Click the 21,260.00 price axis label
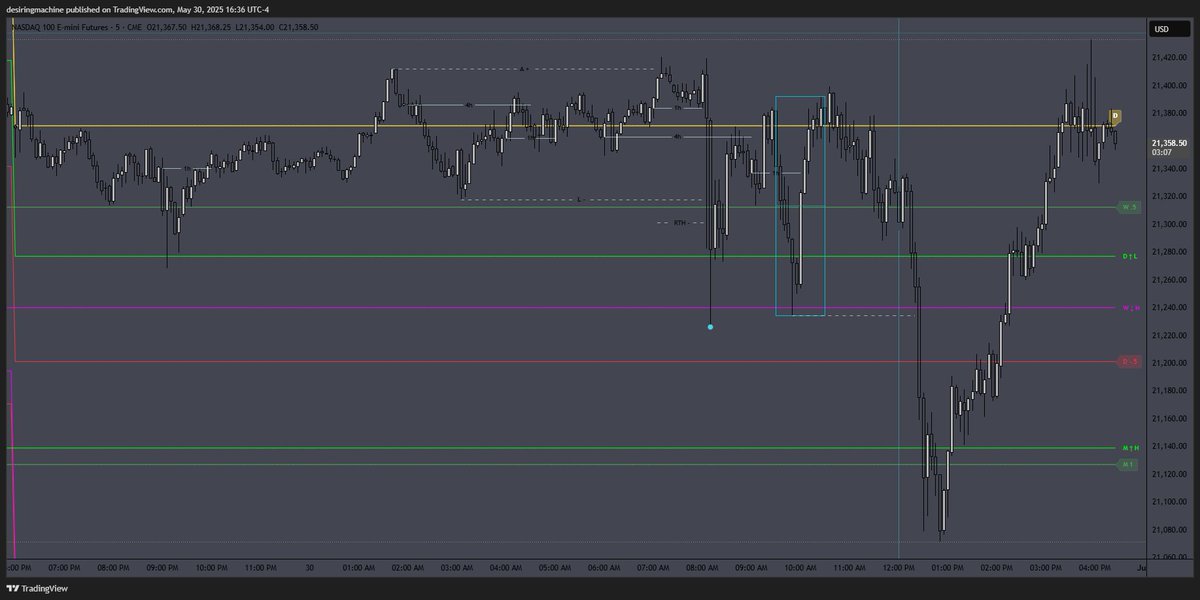The height and width of the screenshot is (600, 1200). (1170, 281)
